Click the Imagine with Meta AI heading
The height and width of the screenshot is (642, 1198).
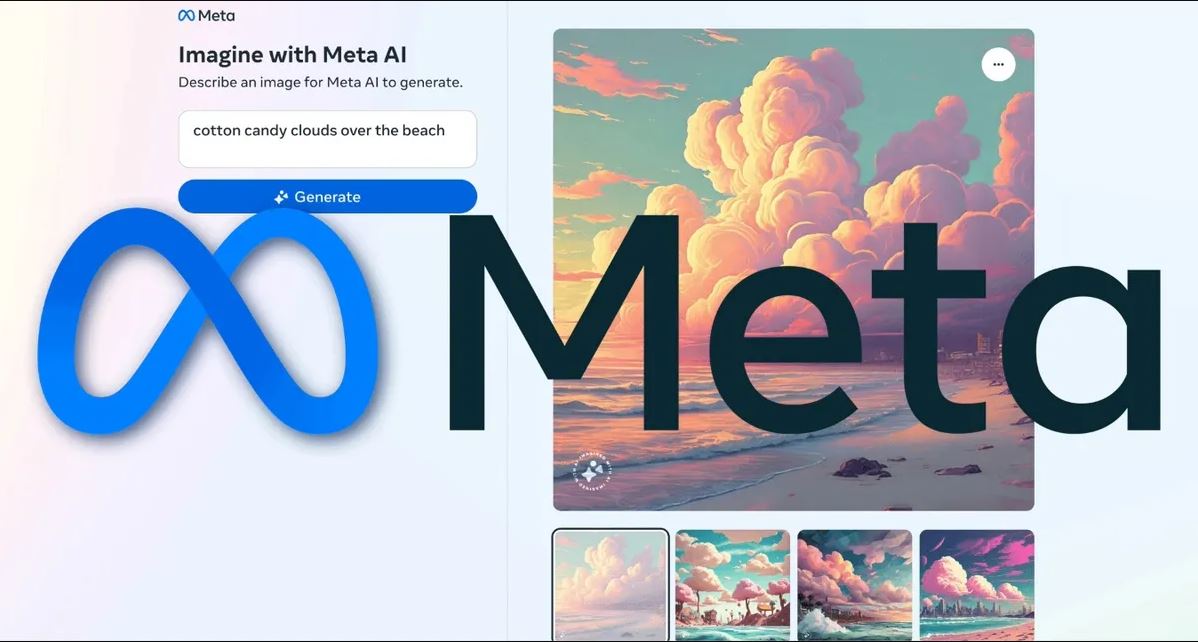(293, 55)
